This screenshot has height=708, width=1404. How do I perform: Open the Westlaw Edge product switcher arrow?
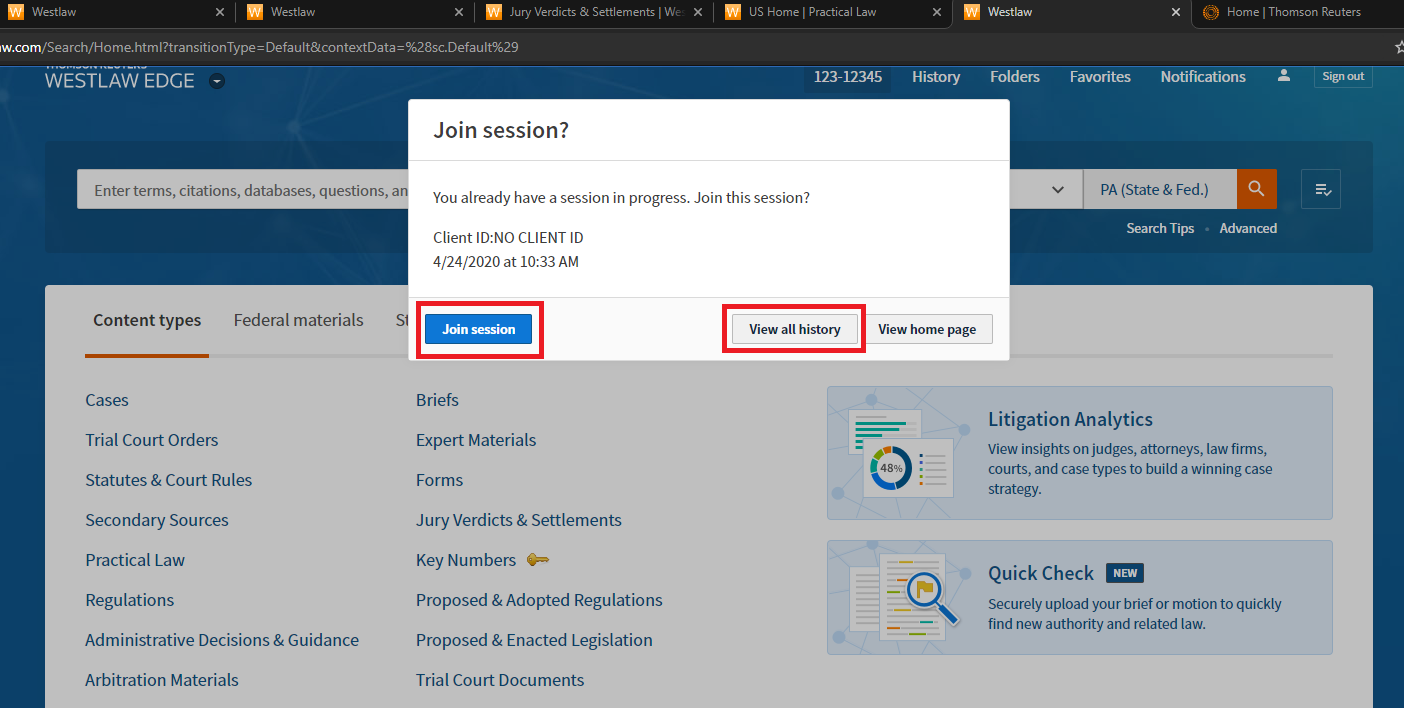[x=217, y=82]
